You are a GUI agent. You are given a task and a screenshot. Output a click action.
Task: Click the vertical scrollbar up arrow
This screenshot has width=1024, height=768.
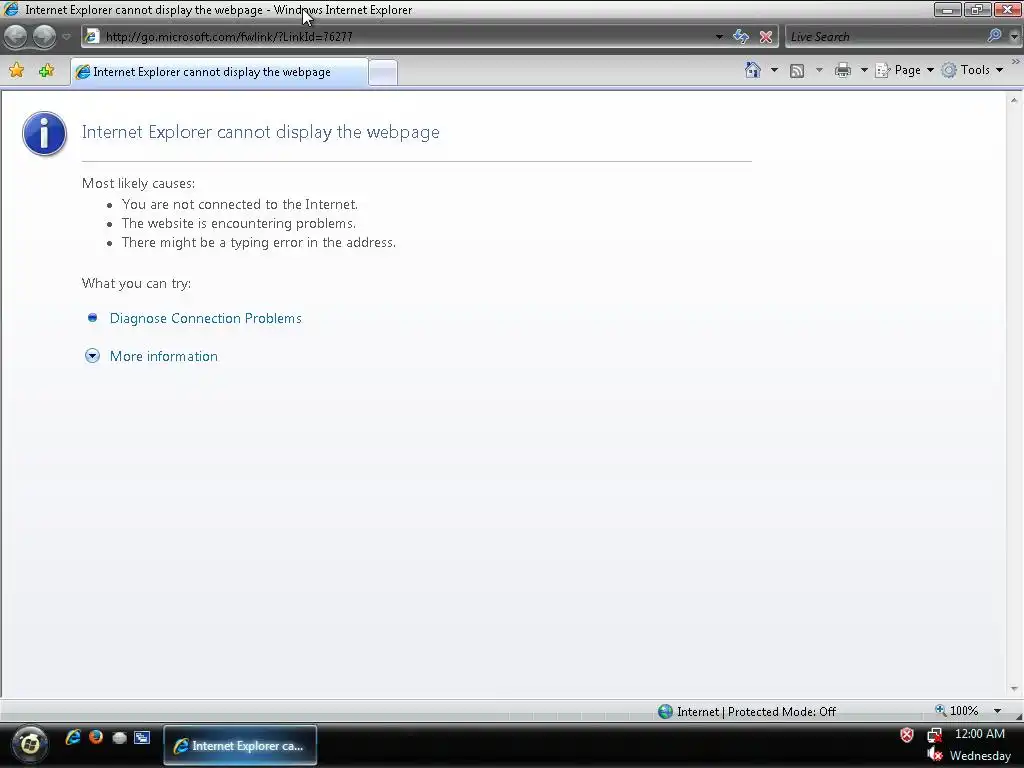point(1014,101)
